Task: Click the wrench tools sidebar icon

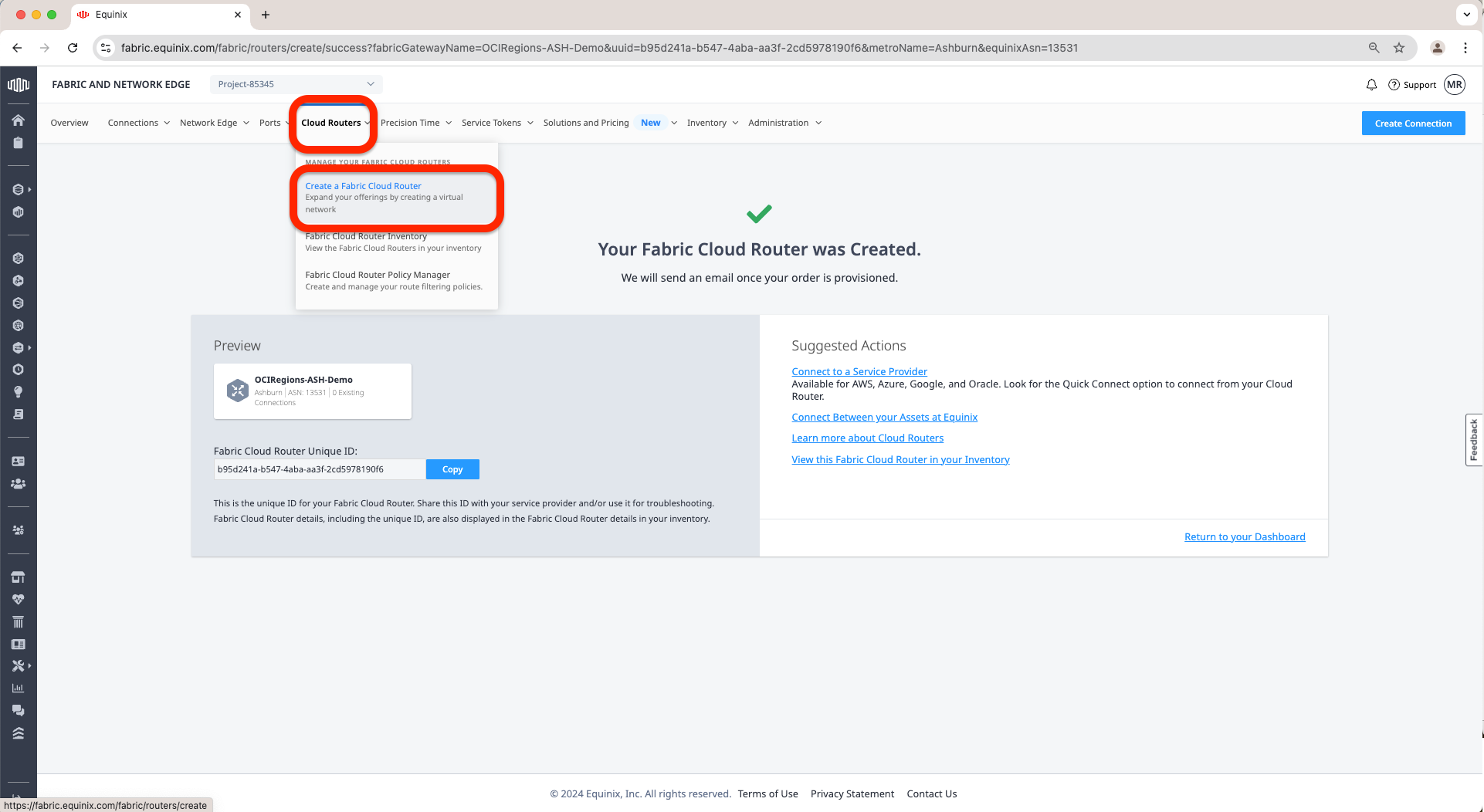Action: tap(19, 665)
